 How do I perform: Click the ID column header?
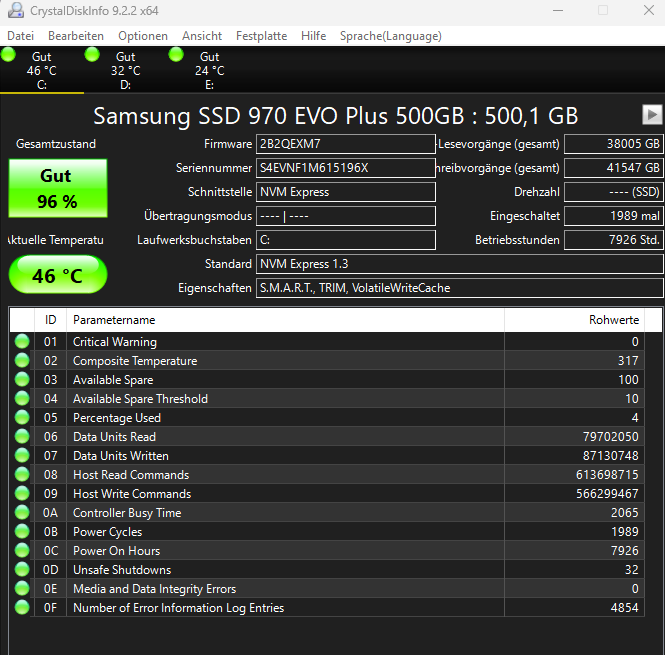pyautogui.click(x=50, y=320)
